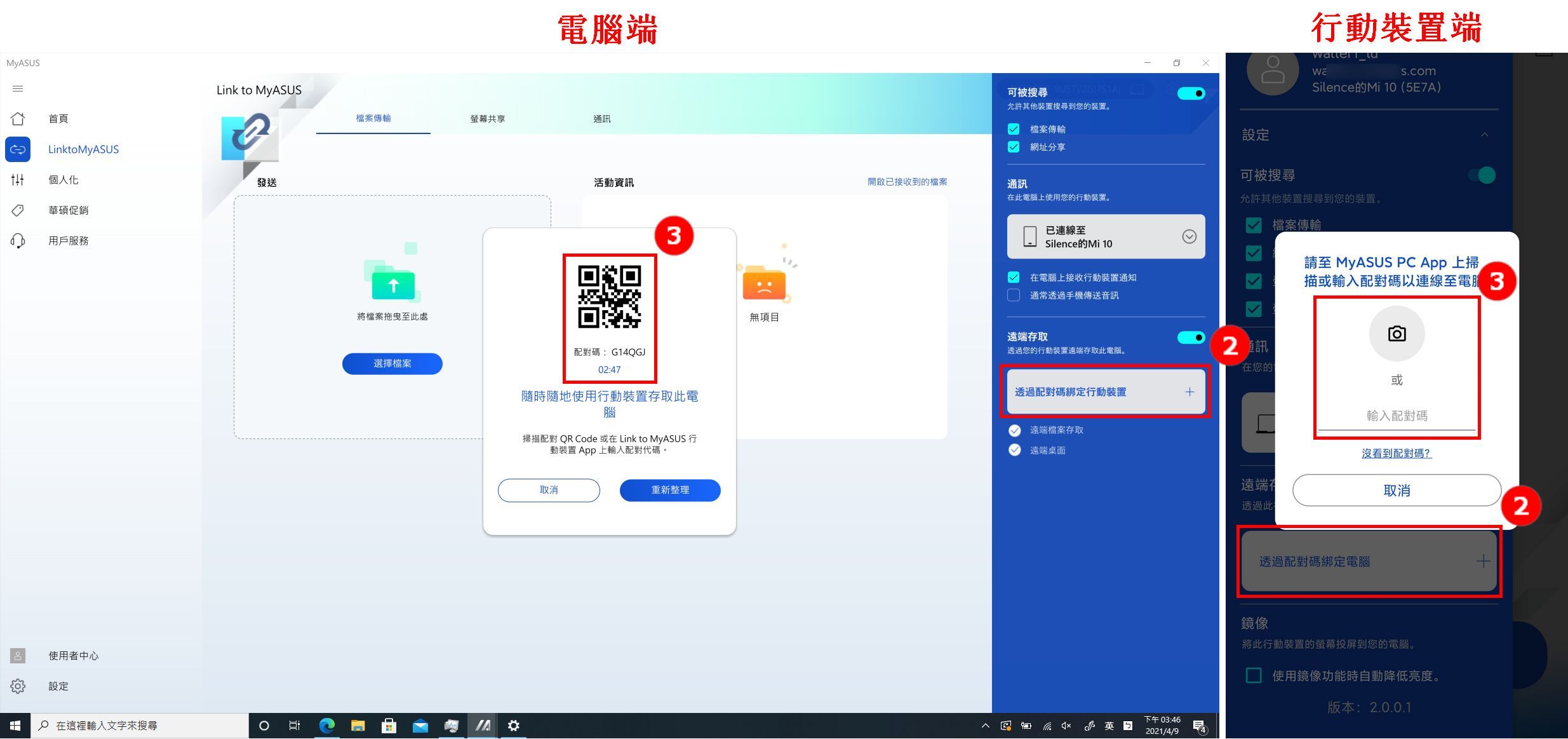Click 沒看到配對碼? link on mobile

pyautogui.click(x=1397, y=453)
